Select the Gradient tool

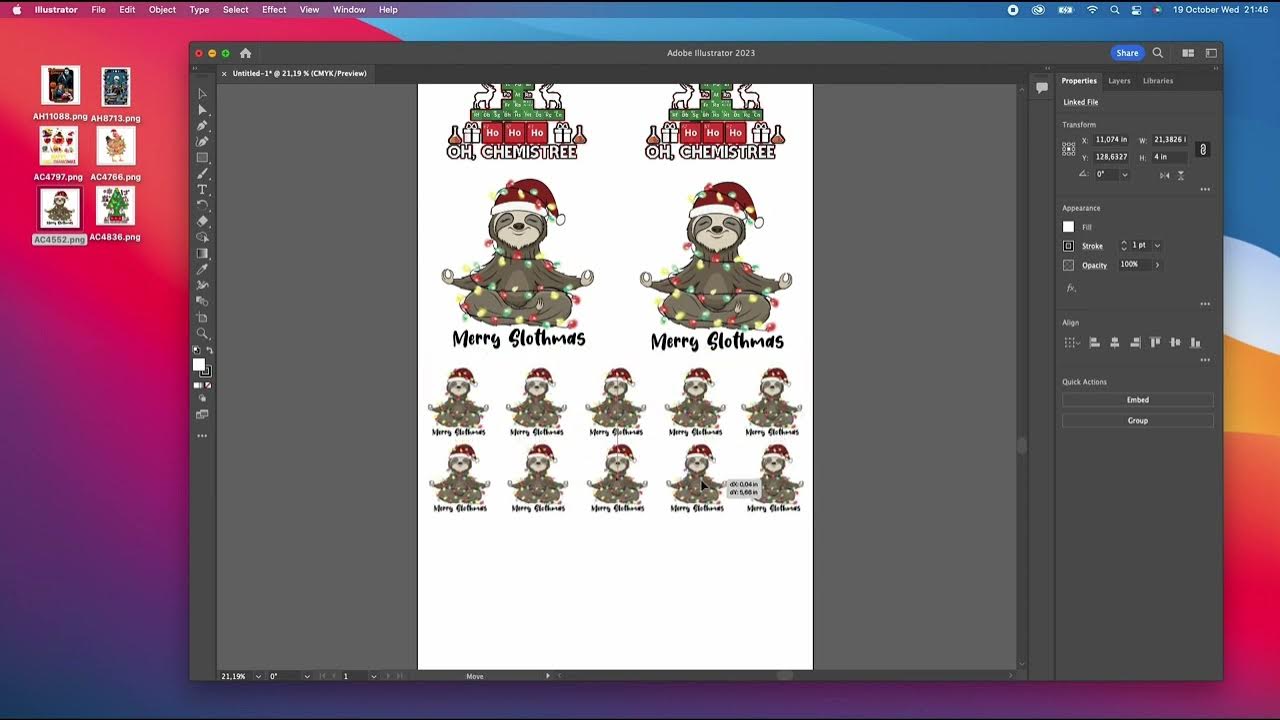click(x=202, y=253)
